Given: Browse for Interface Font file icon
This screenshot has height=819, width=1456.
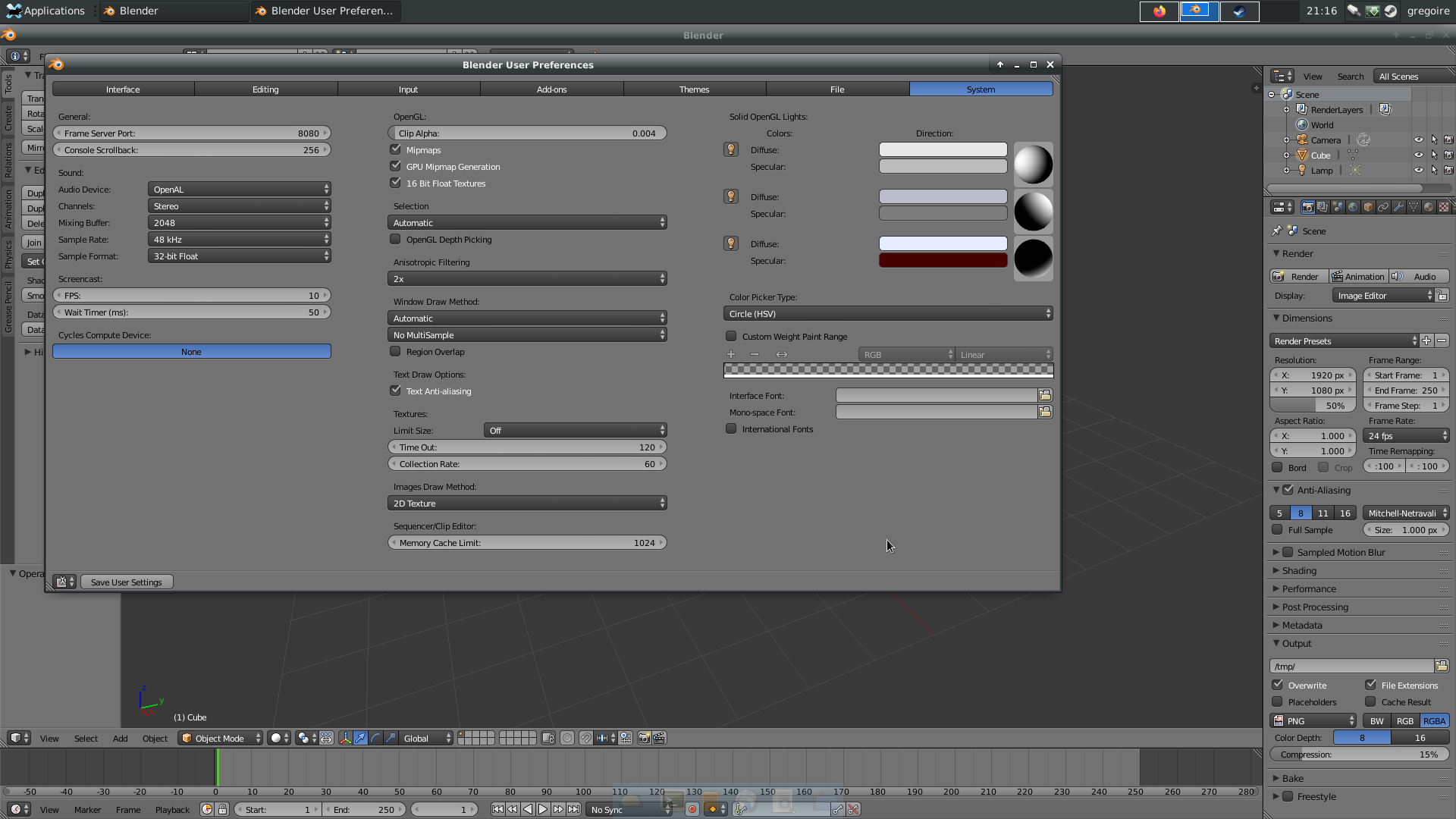Looking at the screenshot, I should pyautogui.click(x=1045, y=395).
